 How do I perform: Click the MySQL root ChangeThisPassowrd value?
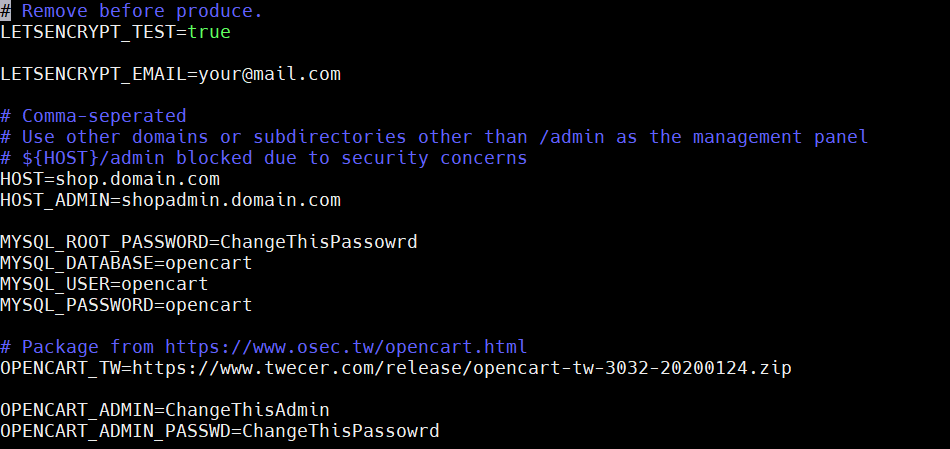(x=318, y=242)
